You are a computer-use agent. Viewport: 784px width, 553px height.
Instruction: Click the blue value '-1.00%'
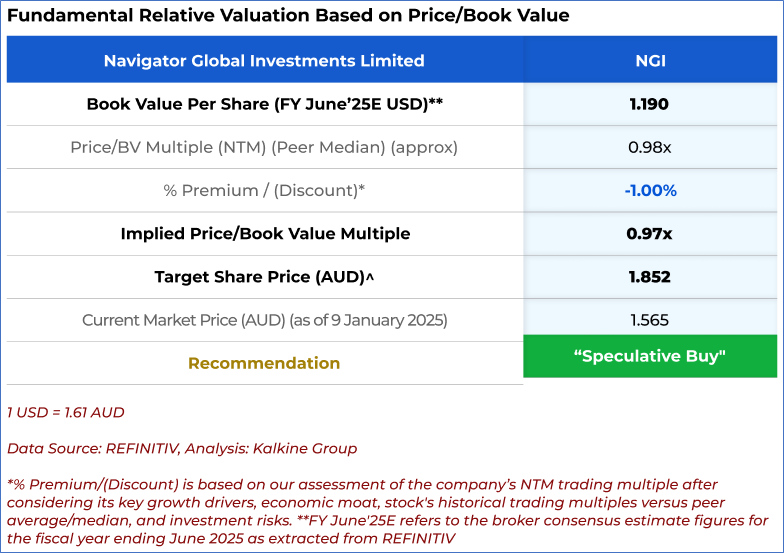[x=650, y=190]
